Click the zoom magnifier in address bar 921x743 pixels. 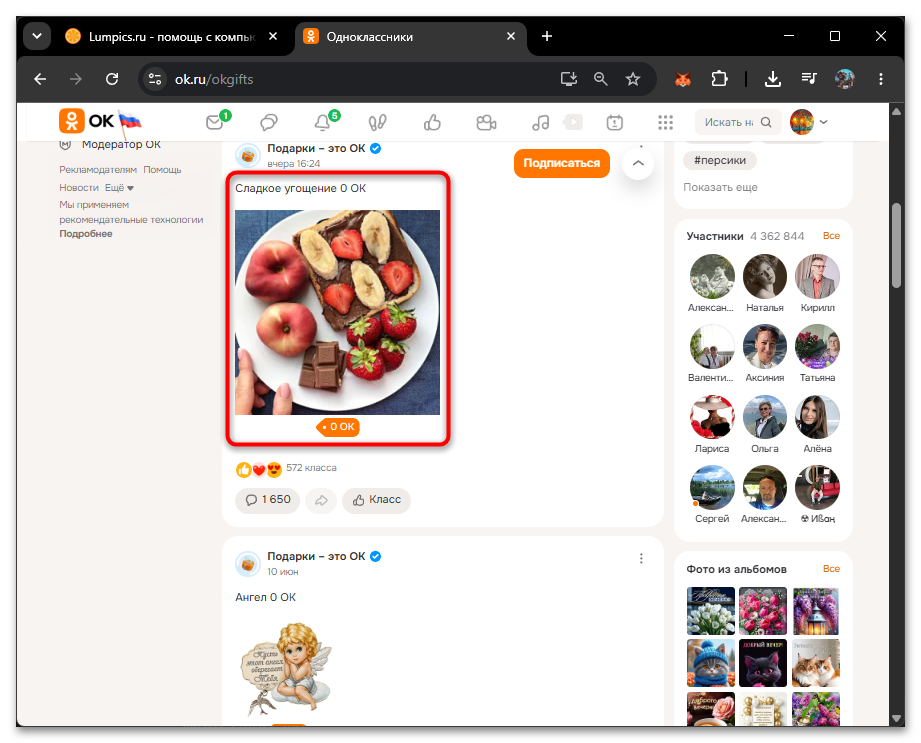[x=600, y=79]
